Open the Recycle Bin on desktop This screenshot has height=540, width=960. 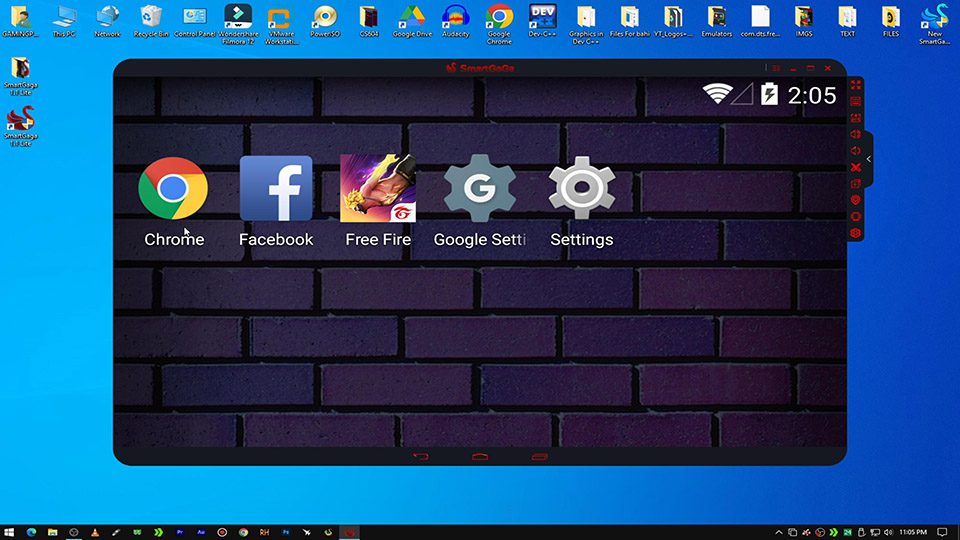tap(151, 21)
